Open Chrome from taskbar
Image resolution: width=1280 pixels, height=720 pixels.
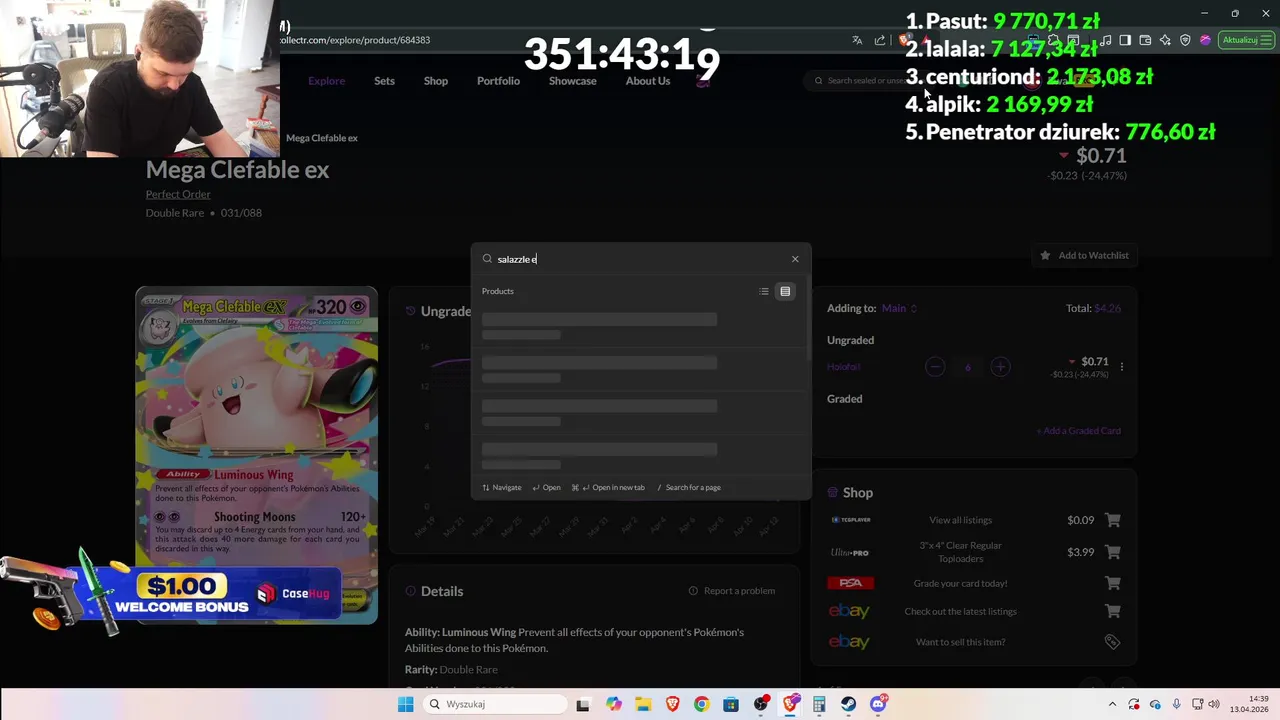[x=701, y=704]
